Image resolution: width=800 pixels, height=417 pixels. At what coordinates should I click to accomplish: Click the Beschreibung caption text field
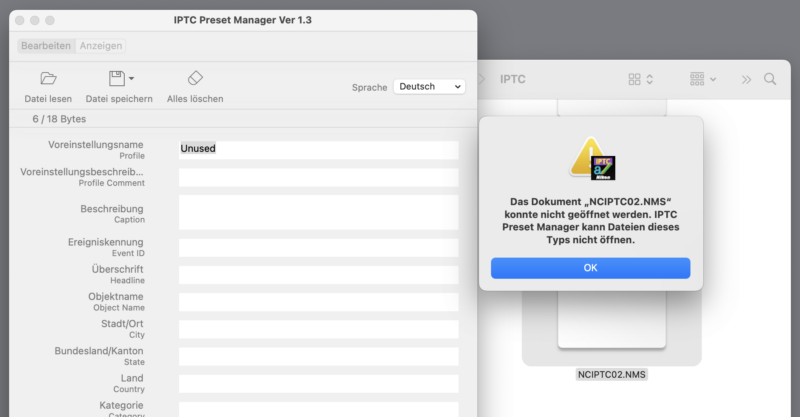tap(318, 212)
